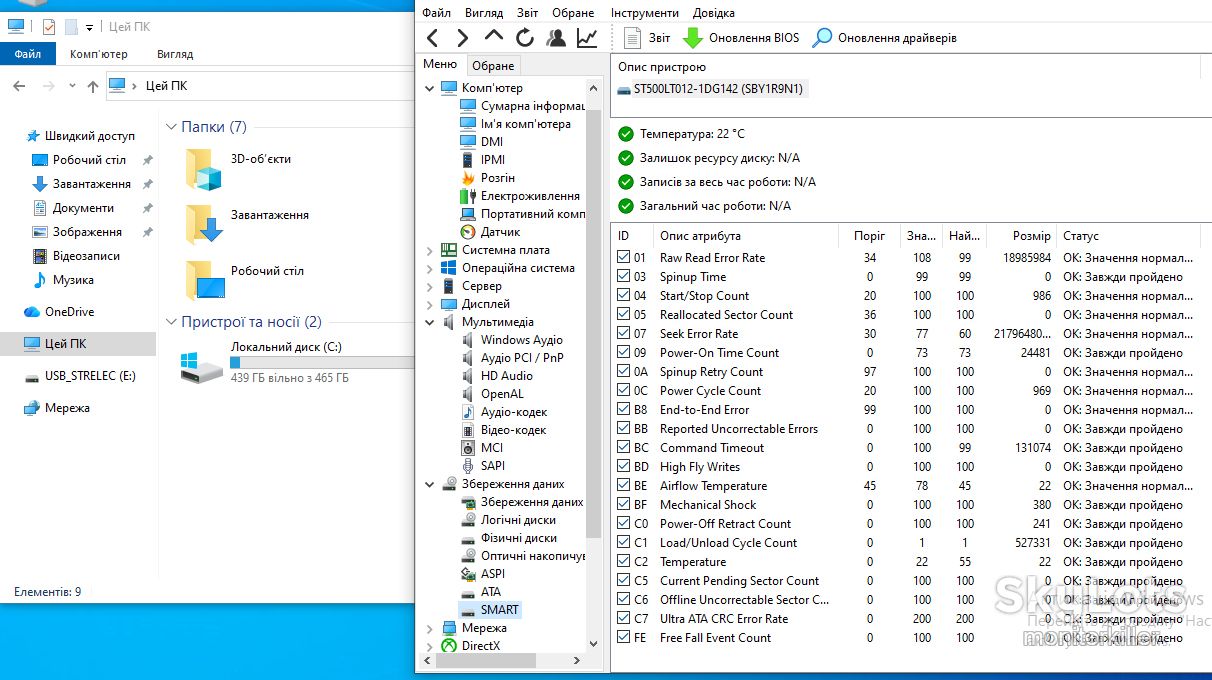Expand the Системна плата node

(429, 250)
